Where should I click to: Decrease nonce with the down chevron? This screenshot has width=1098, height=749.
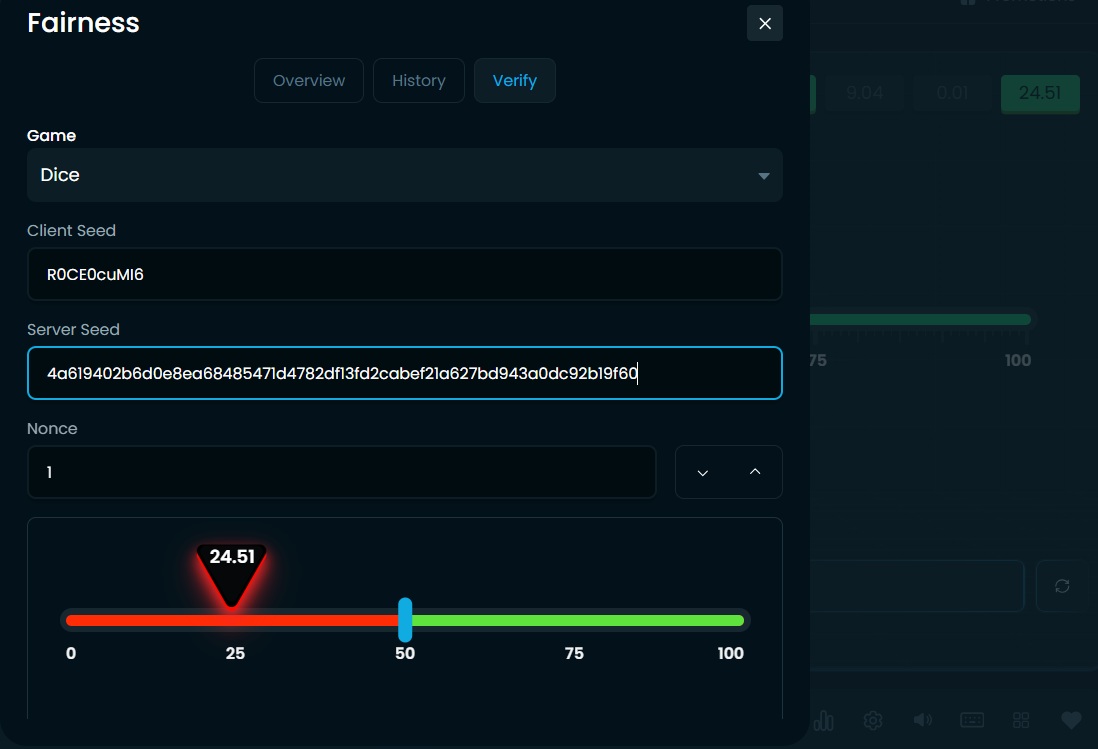click(x=702, y=472)
